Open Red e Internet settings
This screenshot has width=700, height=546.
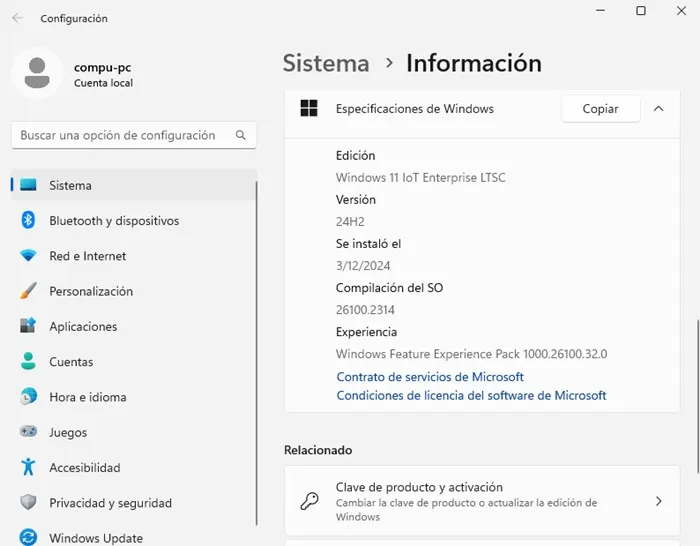pos(134,255)
